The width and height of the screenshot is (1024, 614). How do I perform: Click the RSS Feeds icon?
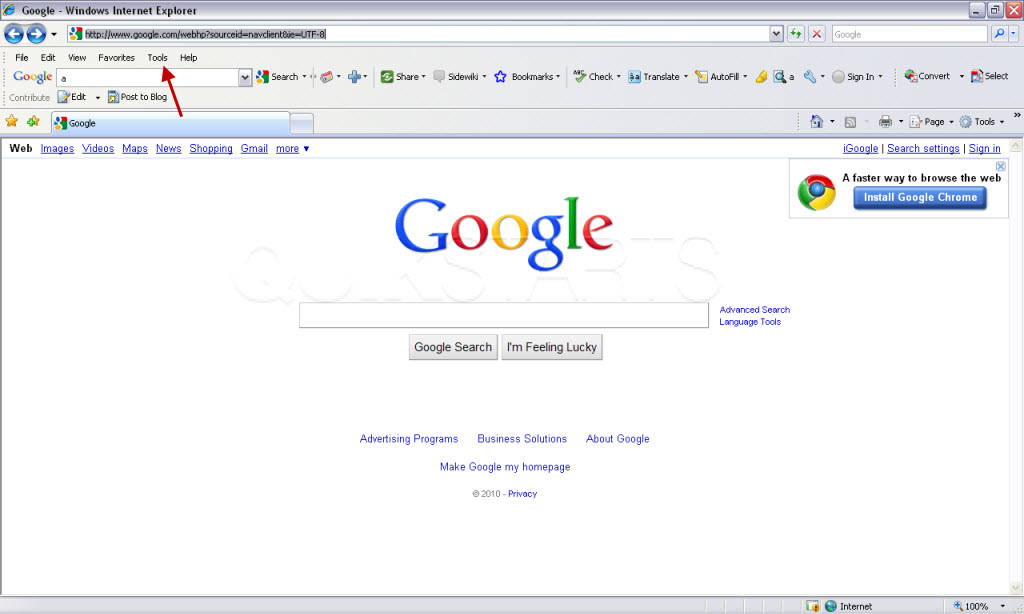click(x=850, y=121)
